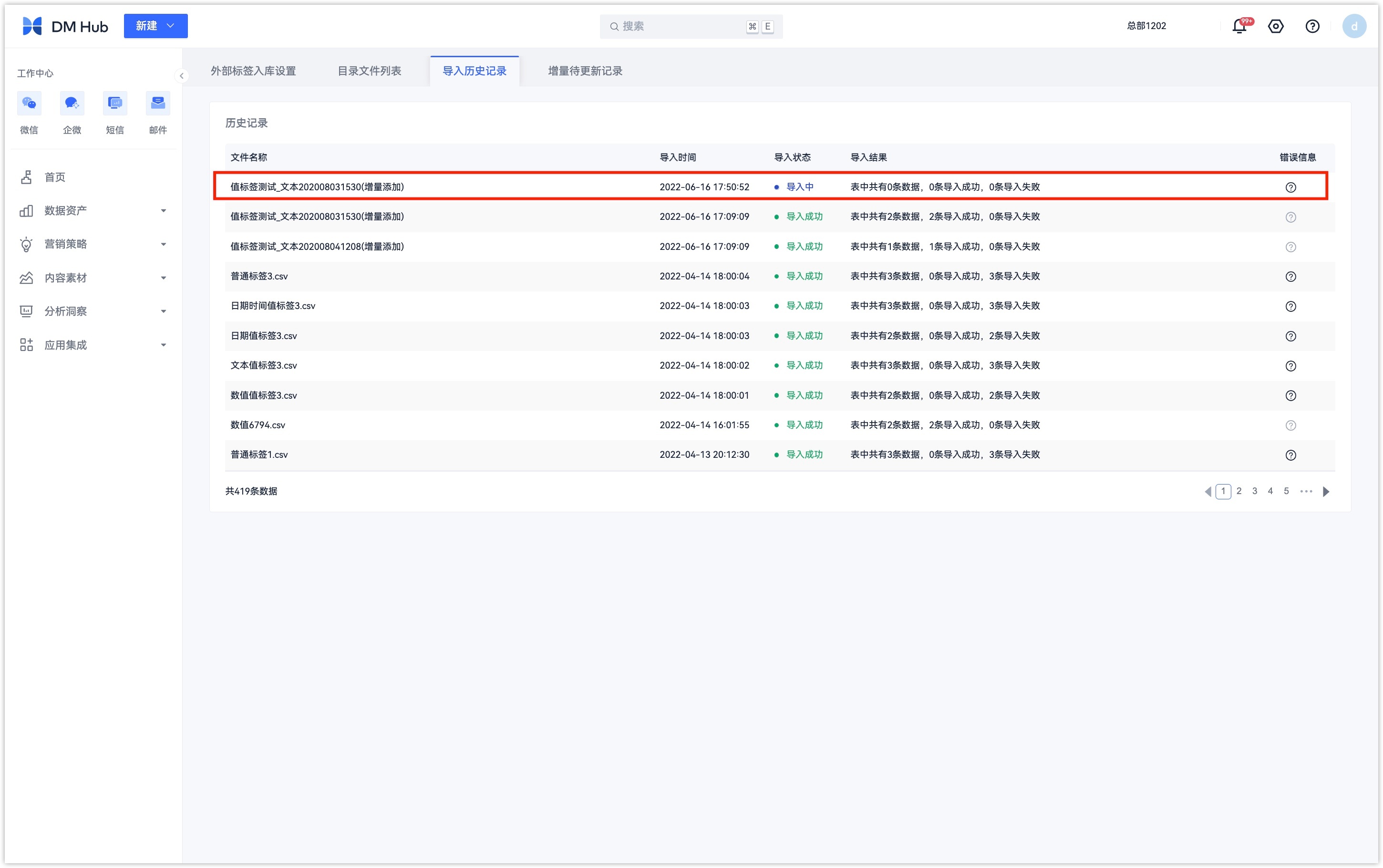The image size is (1383, 868).
Task: Click the 共419条数据 total count
Action: (251, 491)
